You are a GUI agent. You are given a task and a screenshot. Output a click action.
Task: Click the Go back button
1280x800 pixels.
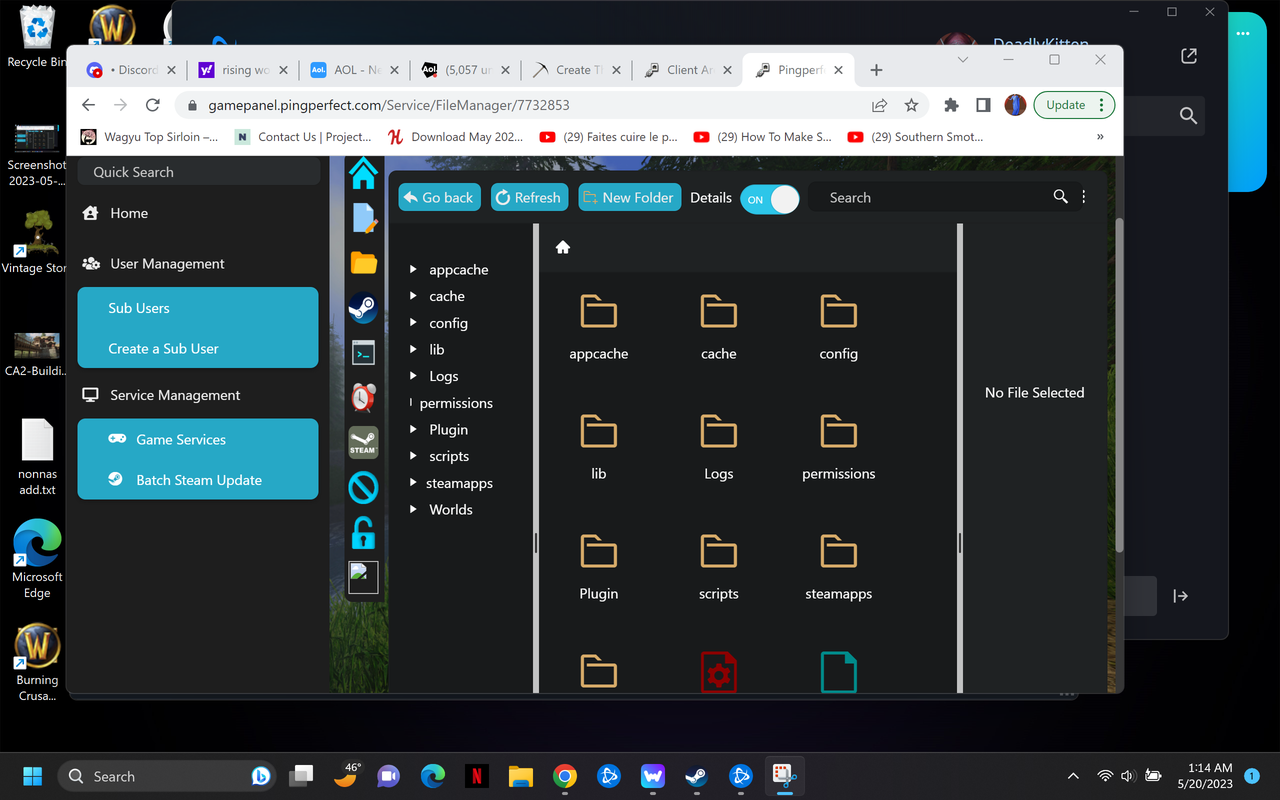point(439,197)
